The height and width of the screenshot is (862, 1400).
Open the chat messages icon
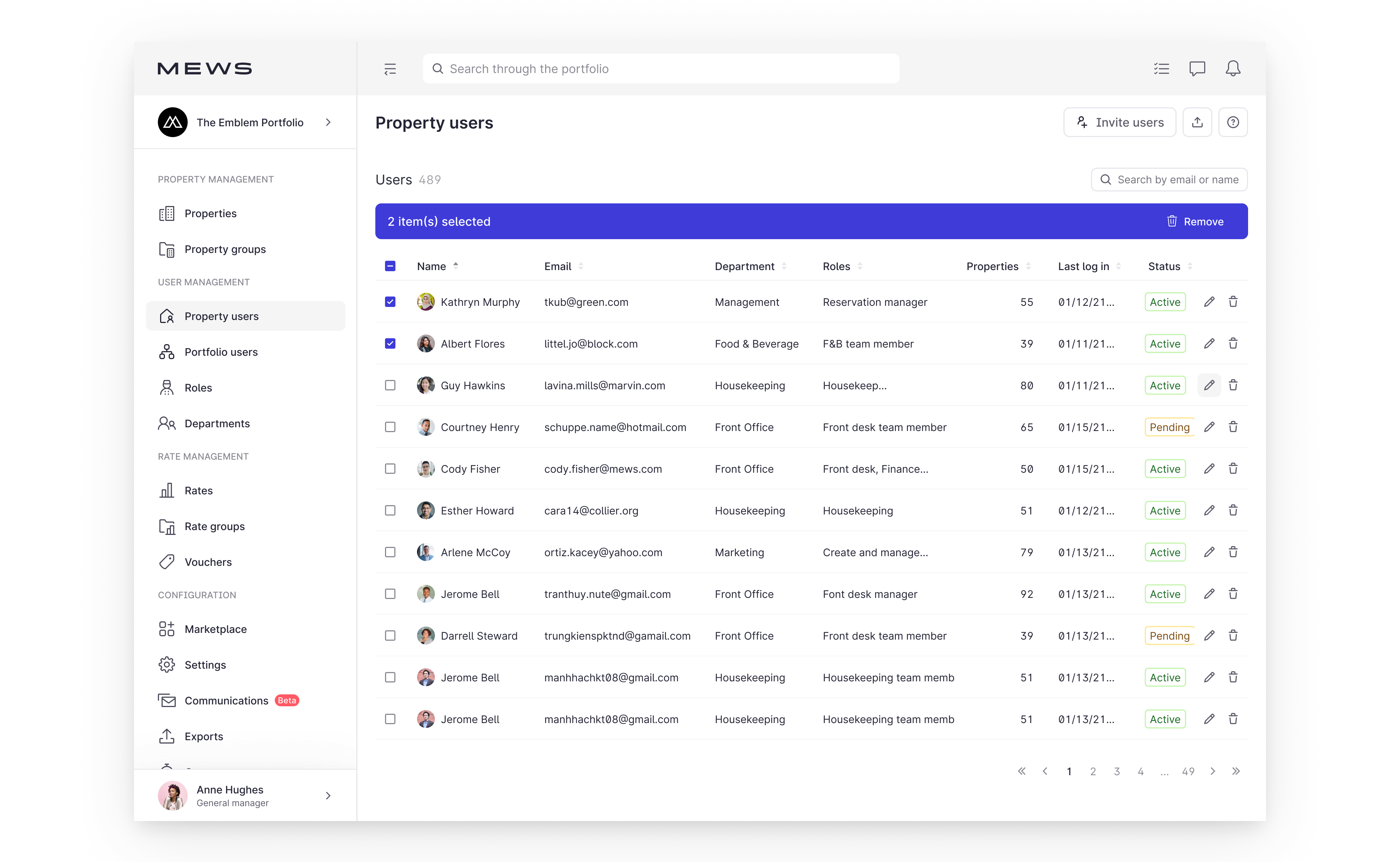[1197, 69]
